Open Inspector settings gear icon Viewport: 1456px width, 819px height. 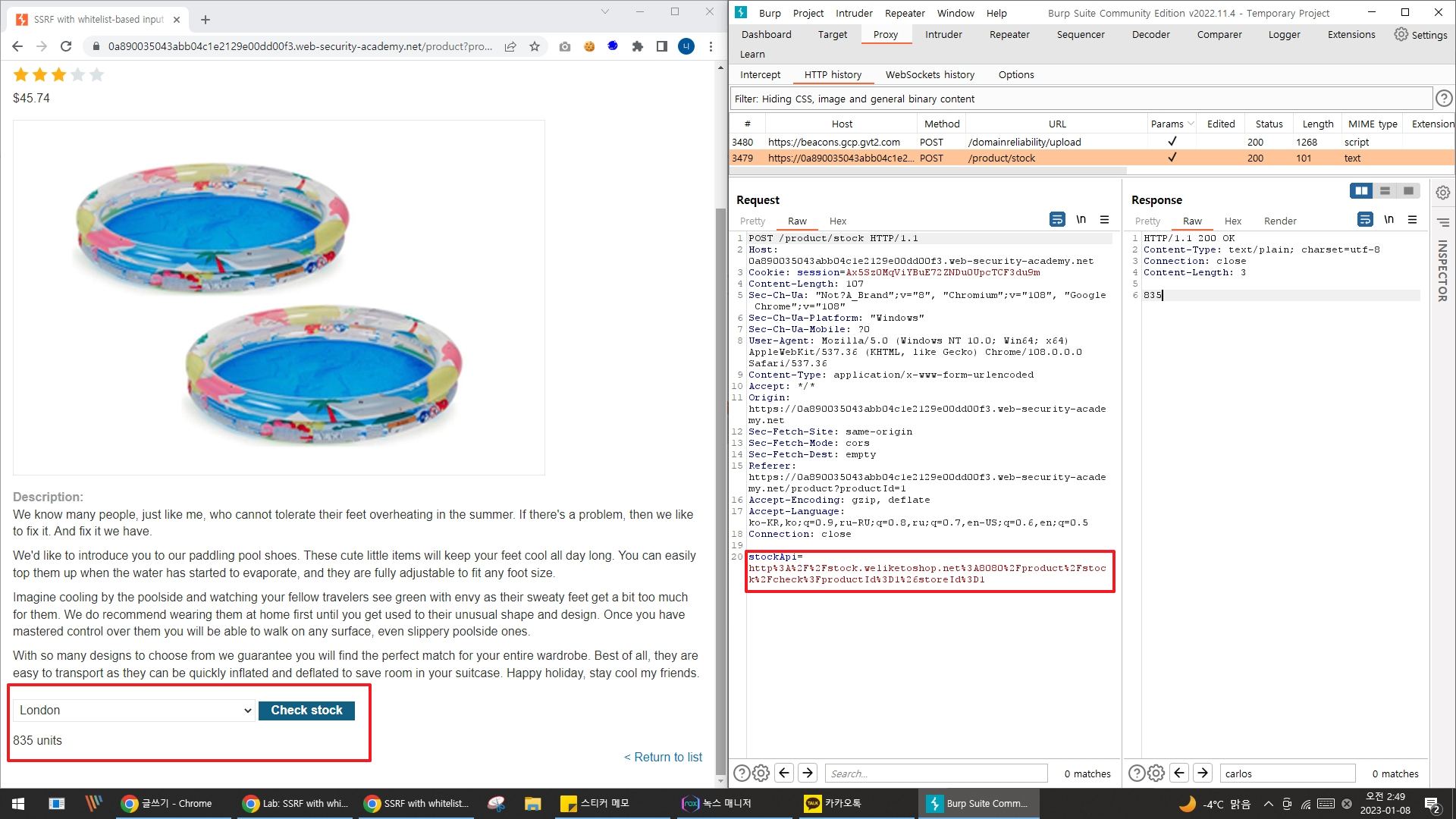[x=1442, y=193]
